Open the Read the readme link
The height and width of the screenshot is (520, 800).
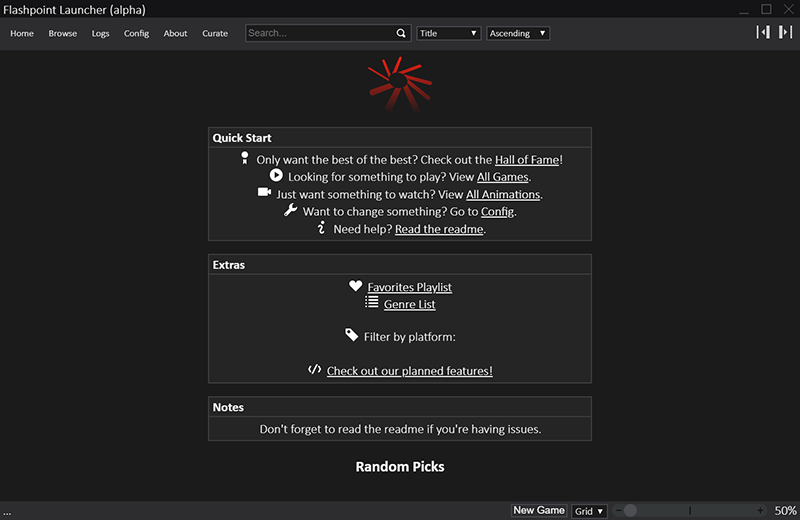click(x=439, y=229)
